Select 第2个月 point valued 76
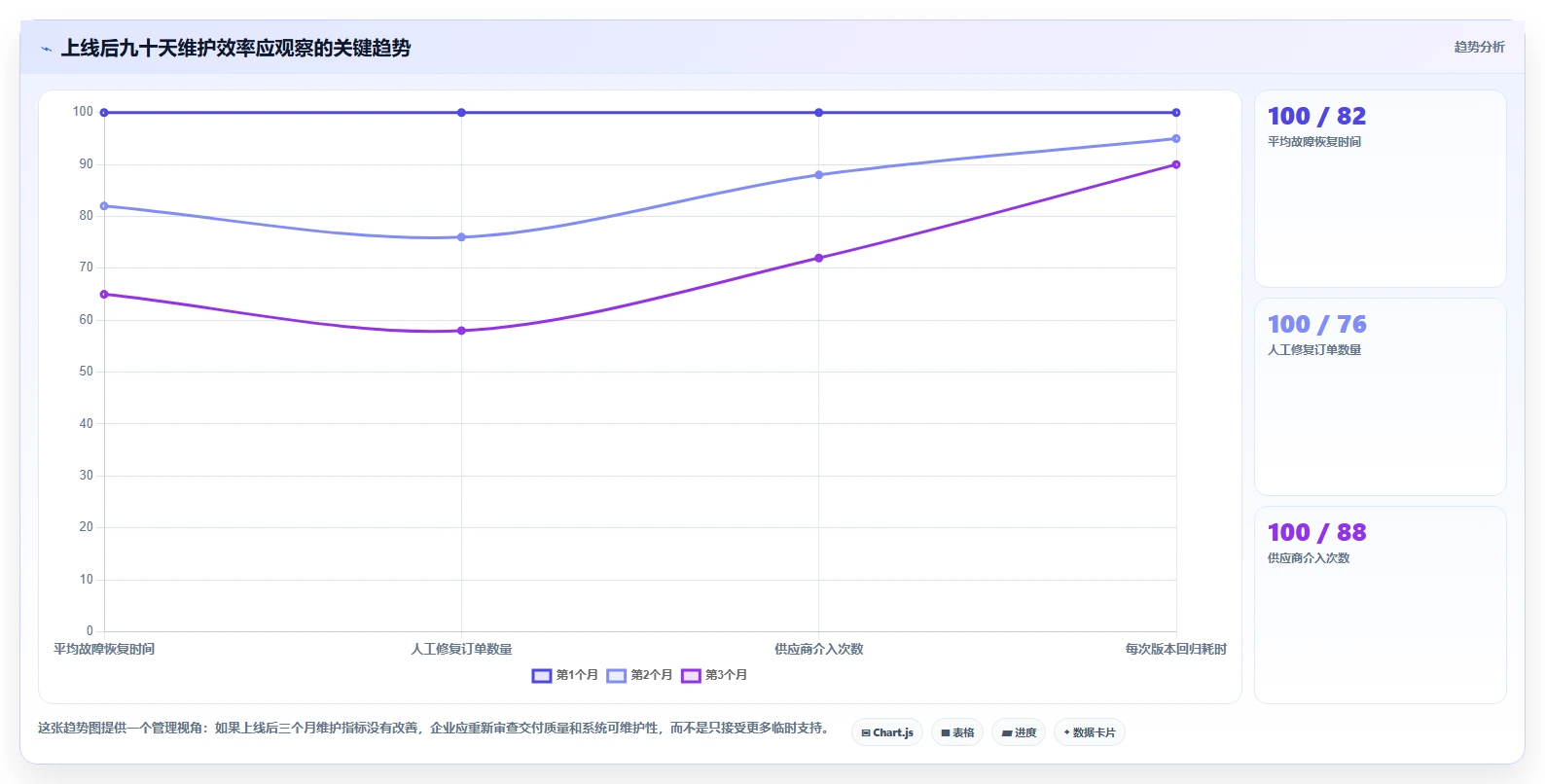The height and width of the screenshot is (784, 1545). (461, 237)
